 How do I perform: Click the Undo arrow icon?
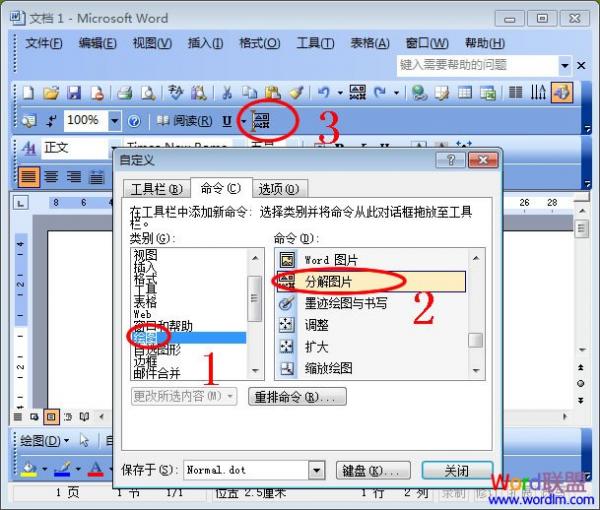coord(324,93)
